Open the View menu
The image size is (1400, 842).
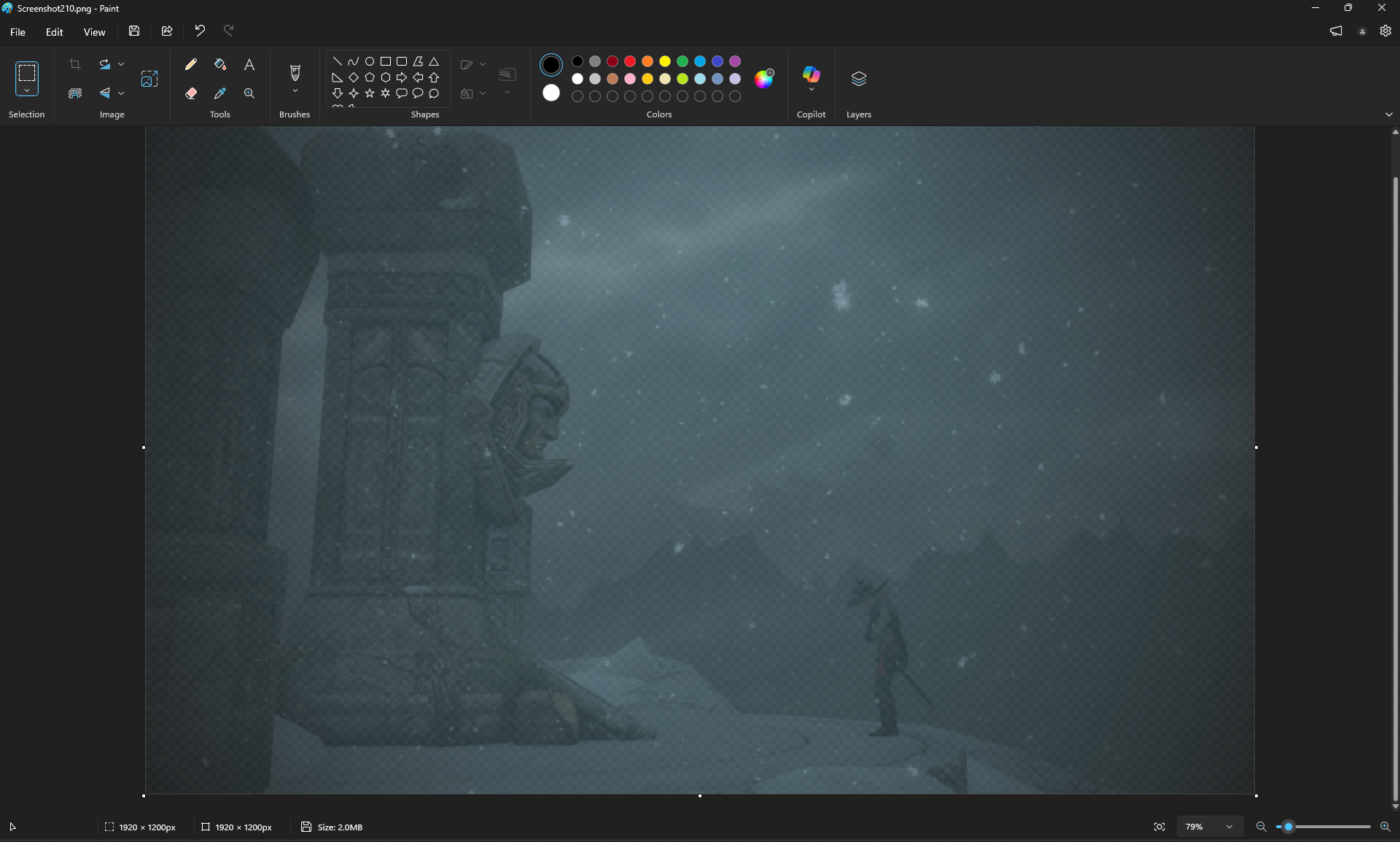click(94, 32)
